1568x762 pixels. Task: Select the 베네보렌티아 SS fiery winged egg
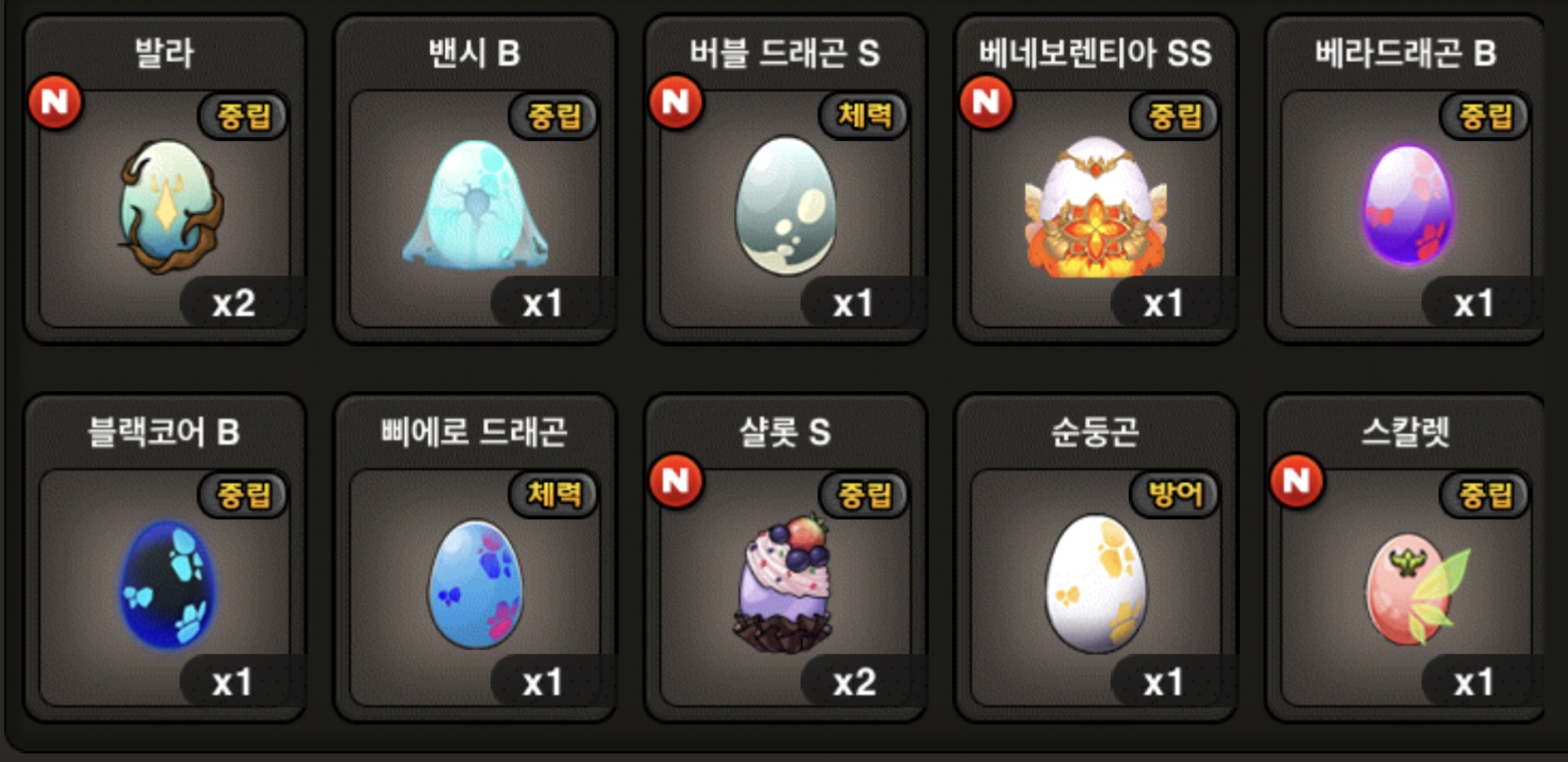[1095, 207]
